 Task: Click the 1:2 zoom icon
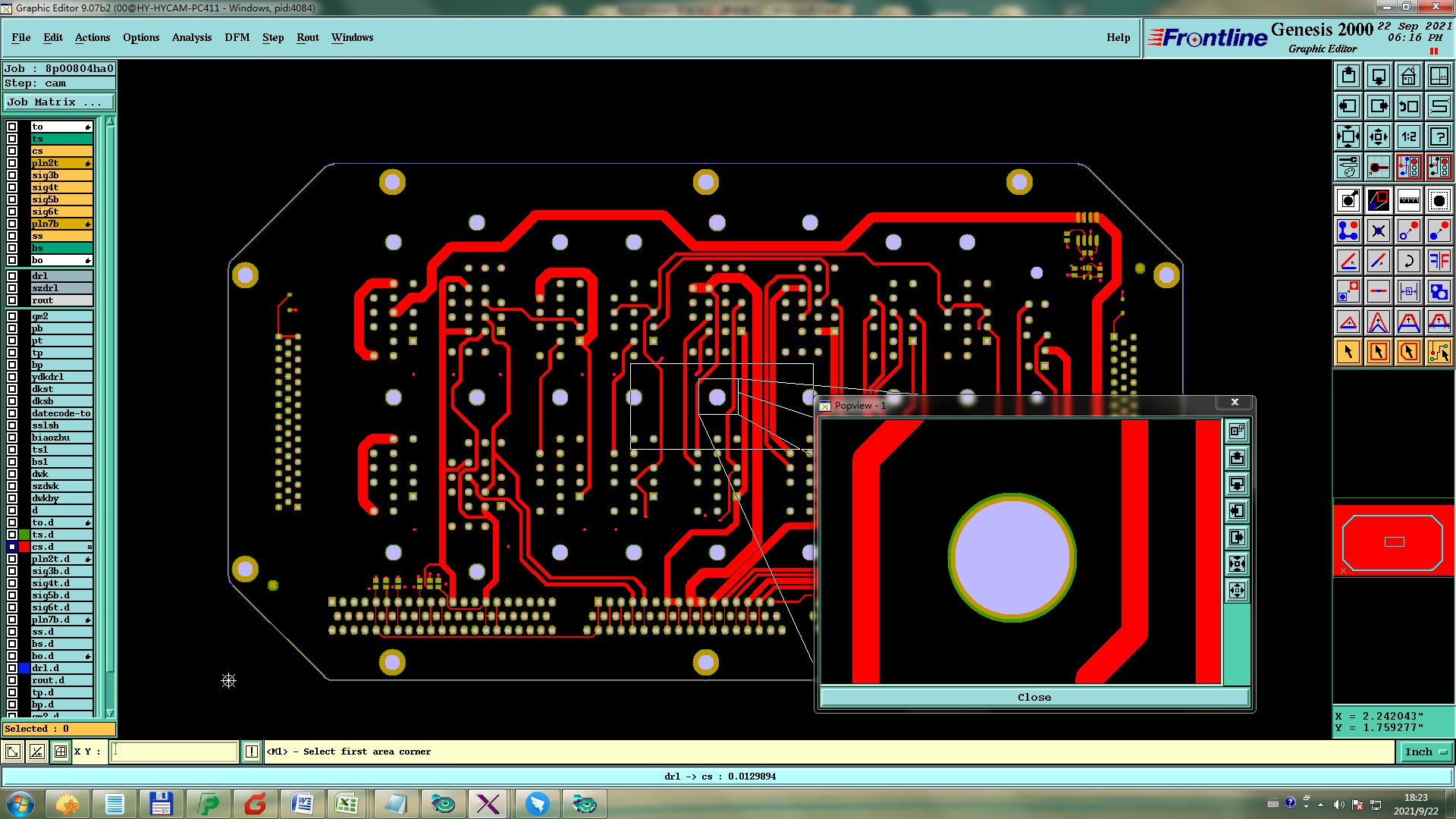pyautogui.click(x=1408, y=136)
